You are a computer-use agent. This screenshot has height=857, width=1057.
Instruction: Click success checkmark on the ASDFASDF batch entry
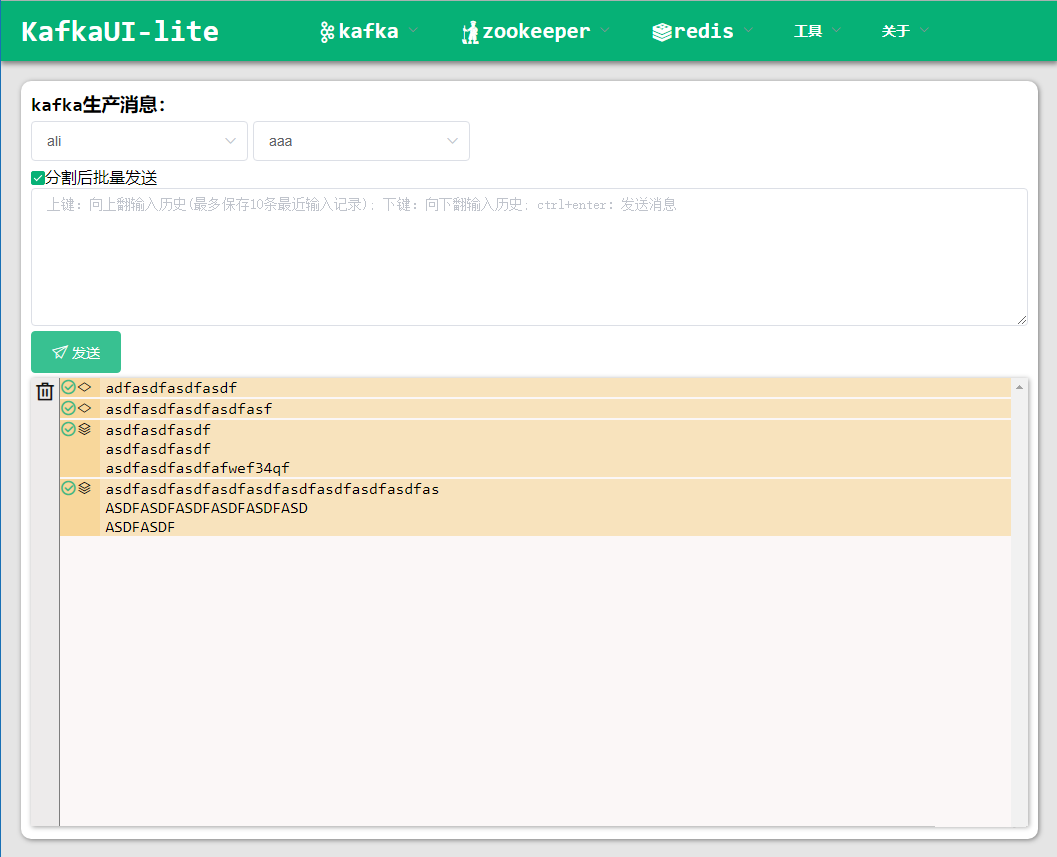click(68, 488)
